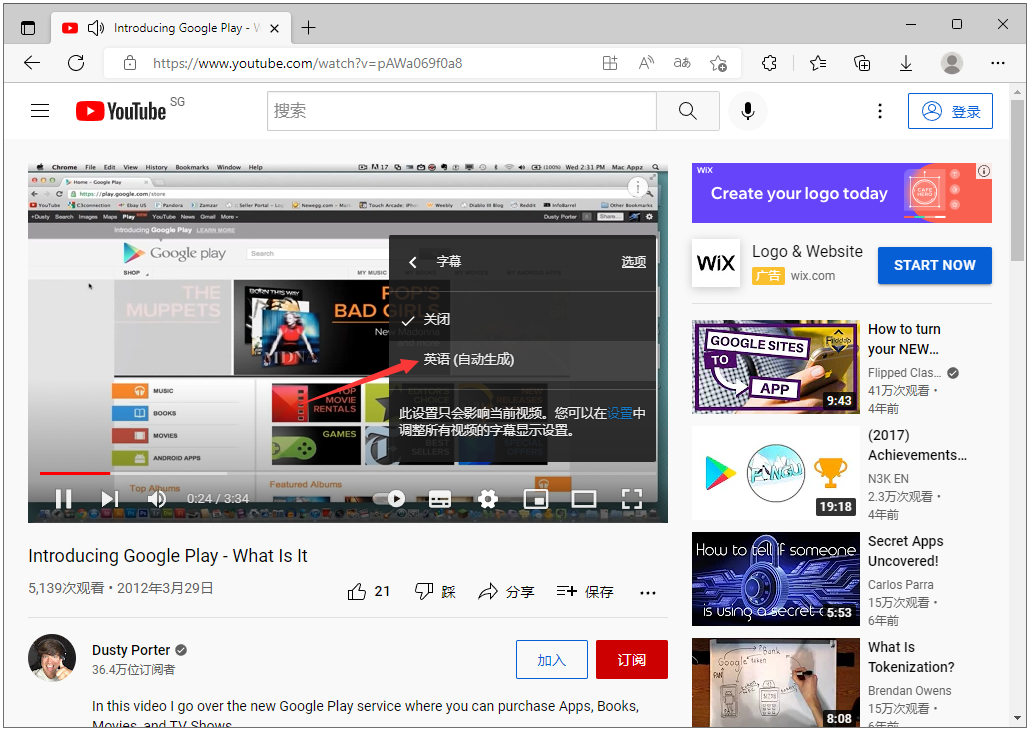The image size is (1032, 730).
Task: Open the Create your logo today banner
Action: click(842, 193)
